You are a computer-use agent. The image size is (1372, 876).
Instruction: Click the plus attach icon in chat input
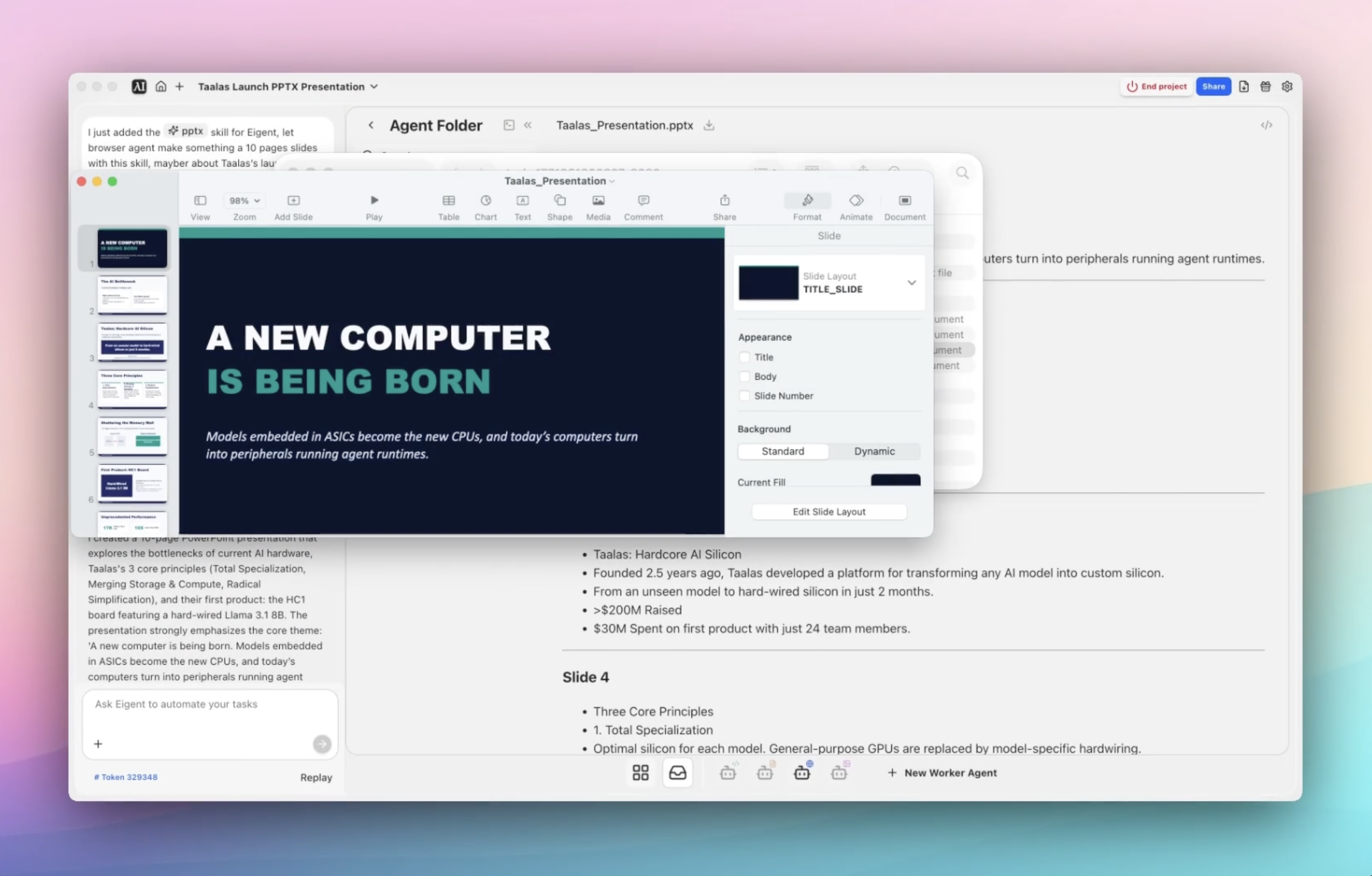click(98, 744)
